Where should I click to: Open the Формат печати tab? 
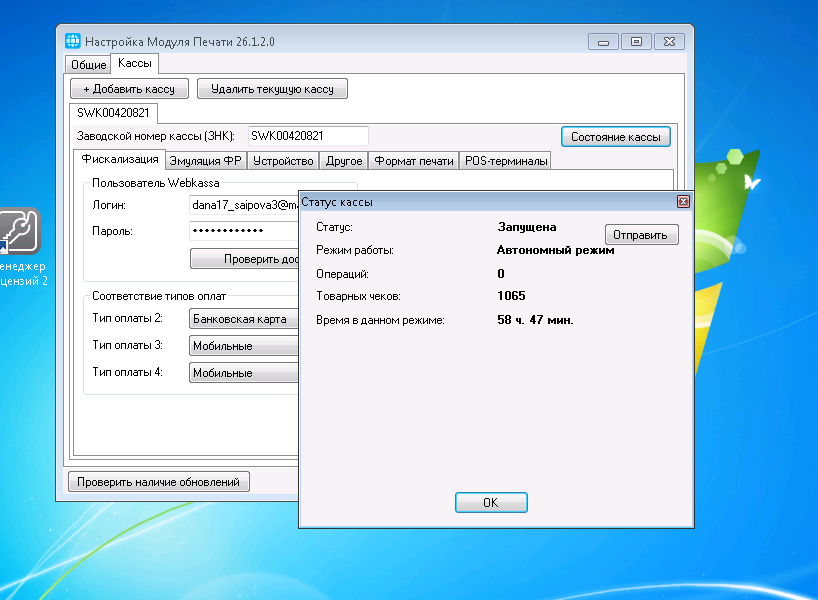pyautogui.click(x=414, y=161)
